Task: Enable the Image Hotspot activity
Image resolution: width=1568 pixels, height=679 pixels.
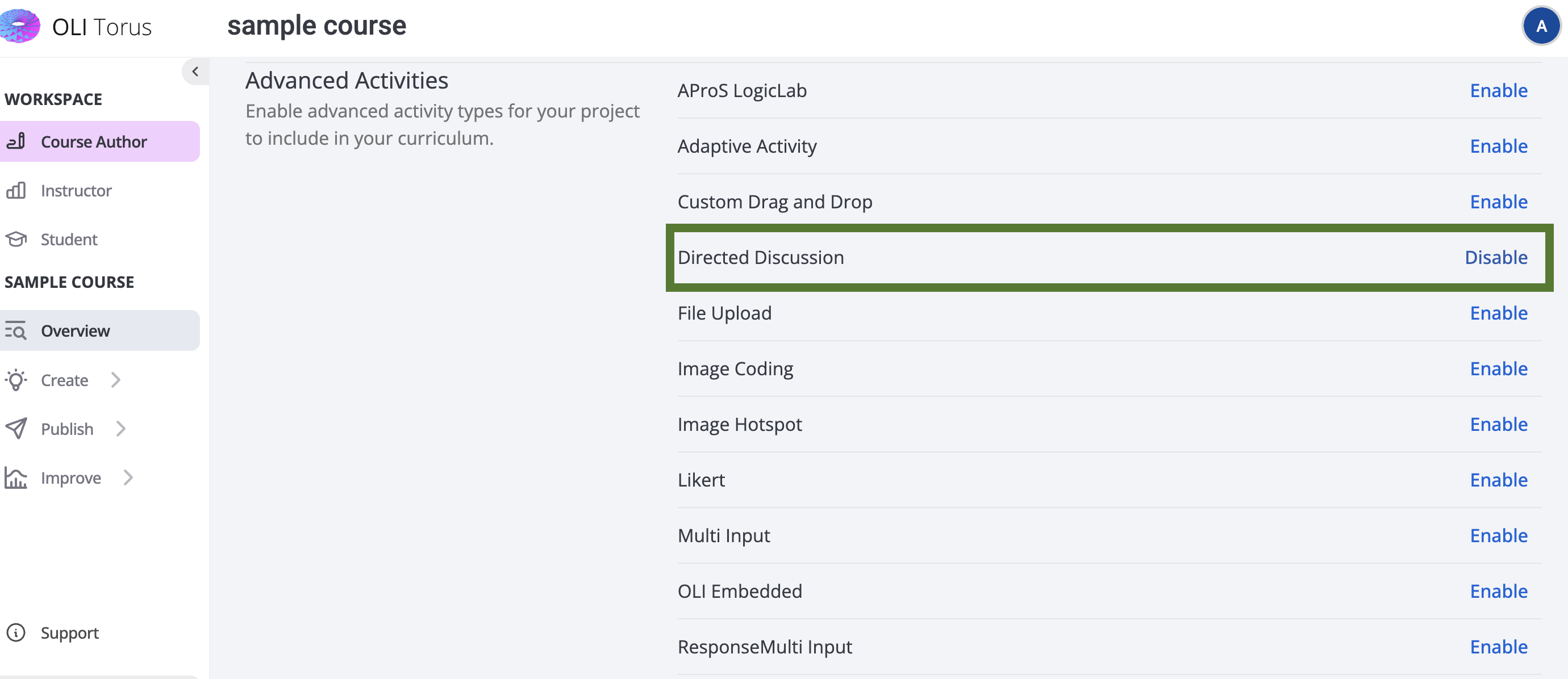Action: [x=1498, y=424]
